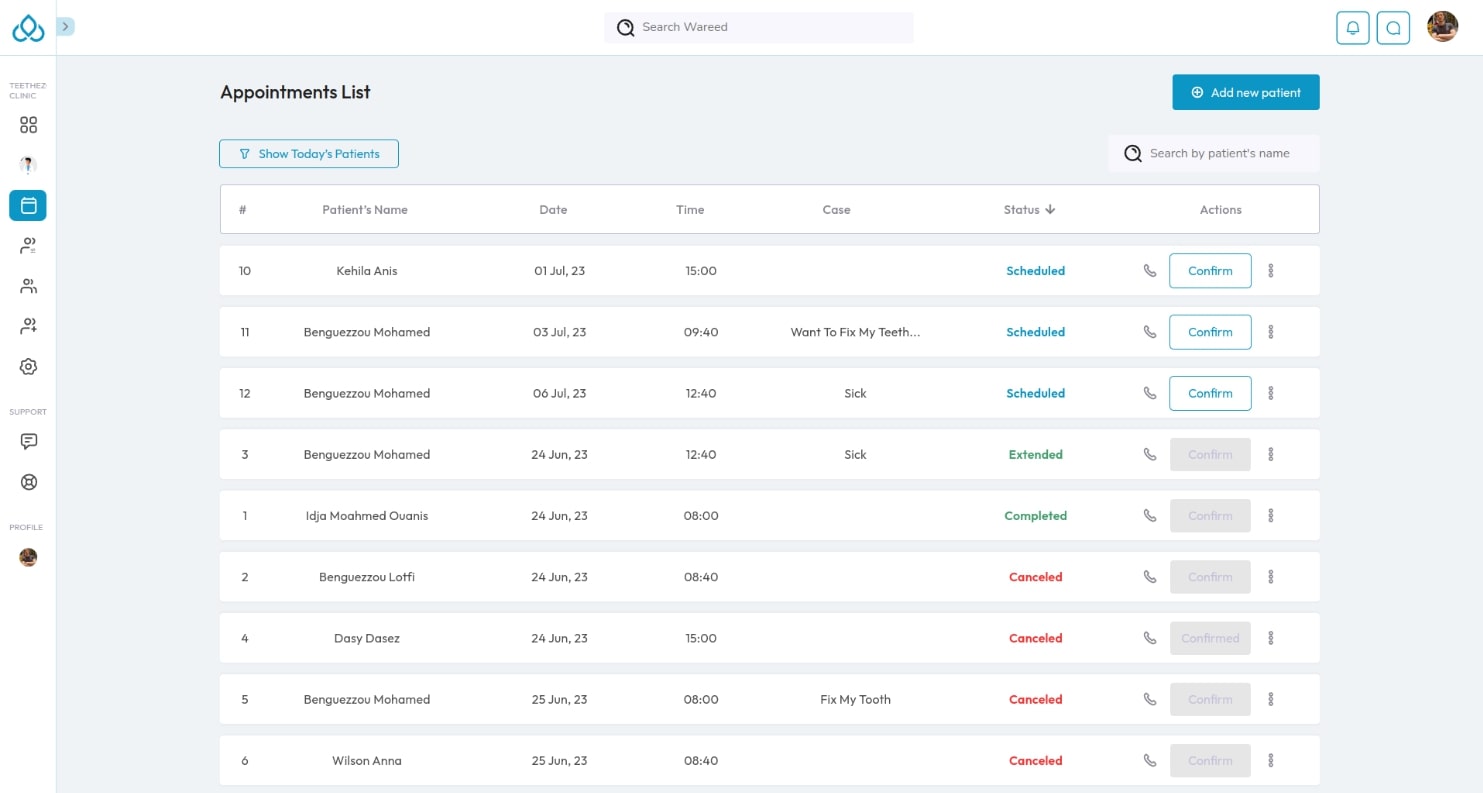Viewport: 1483px width, 793px height.
Task: Focus the Search by patient's name box
Action: [x=1215, y=154]
